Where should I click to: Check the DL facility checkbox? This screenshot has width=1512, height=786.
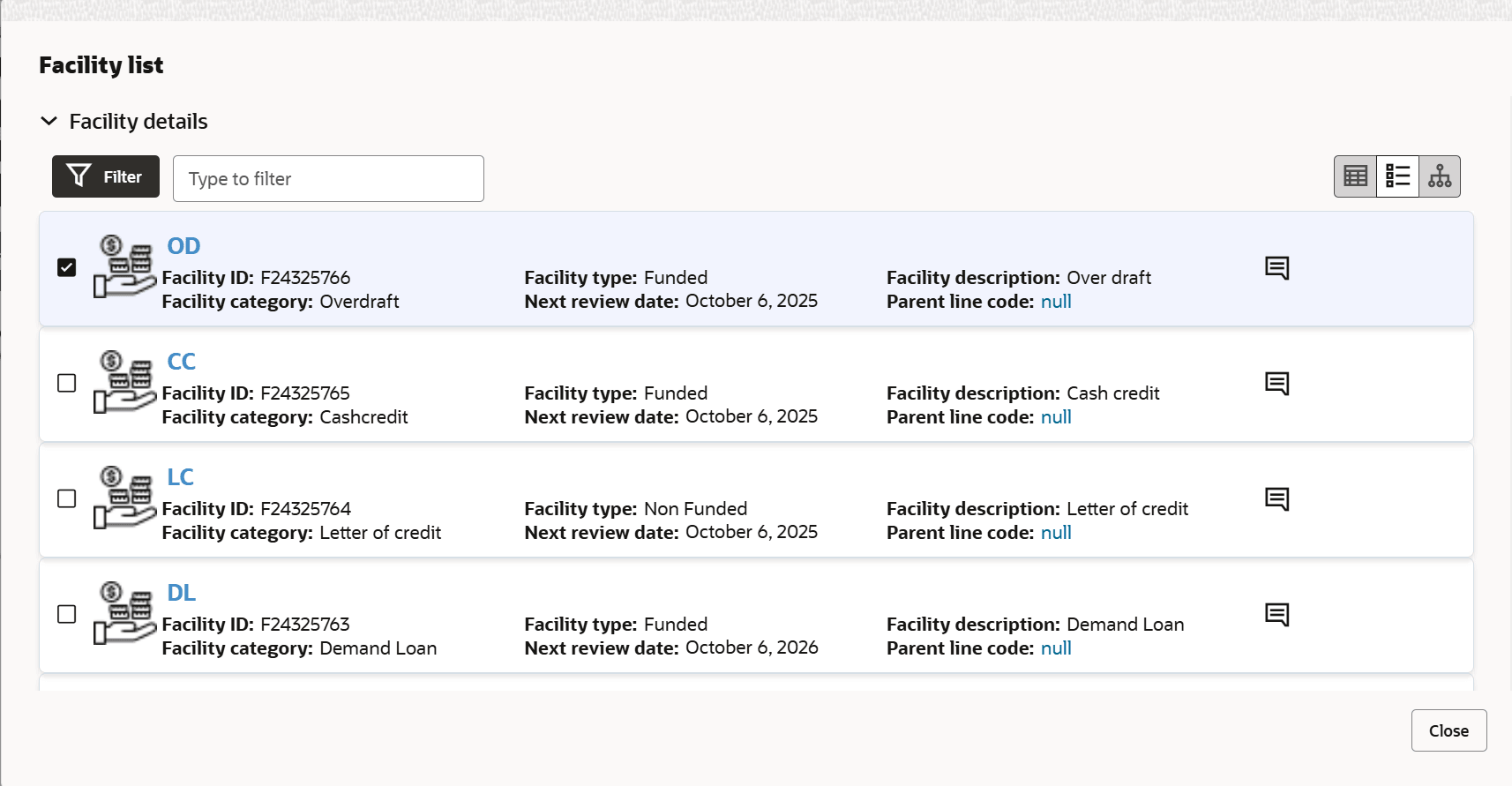[66, 614]
